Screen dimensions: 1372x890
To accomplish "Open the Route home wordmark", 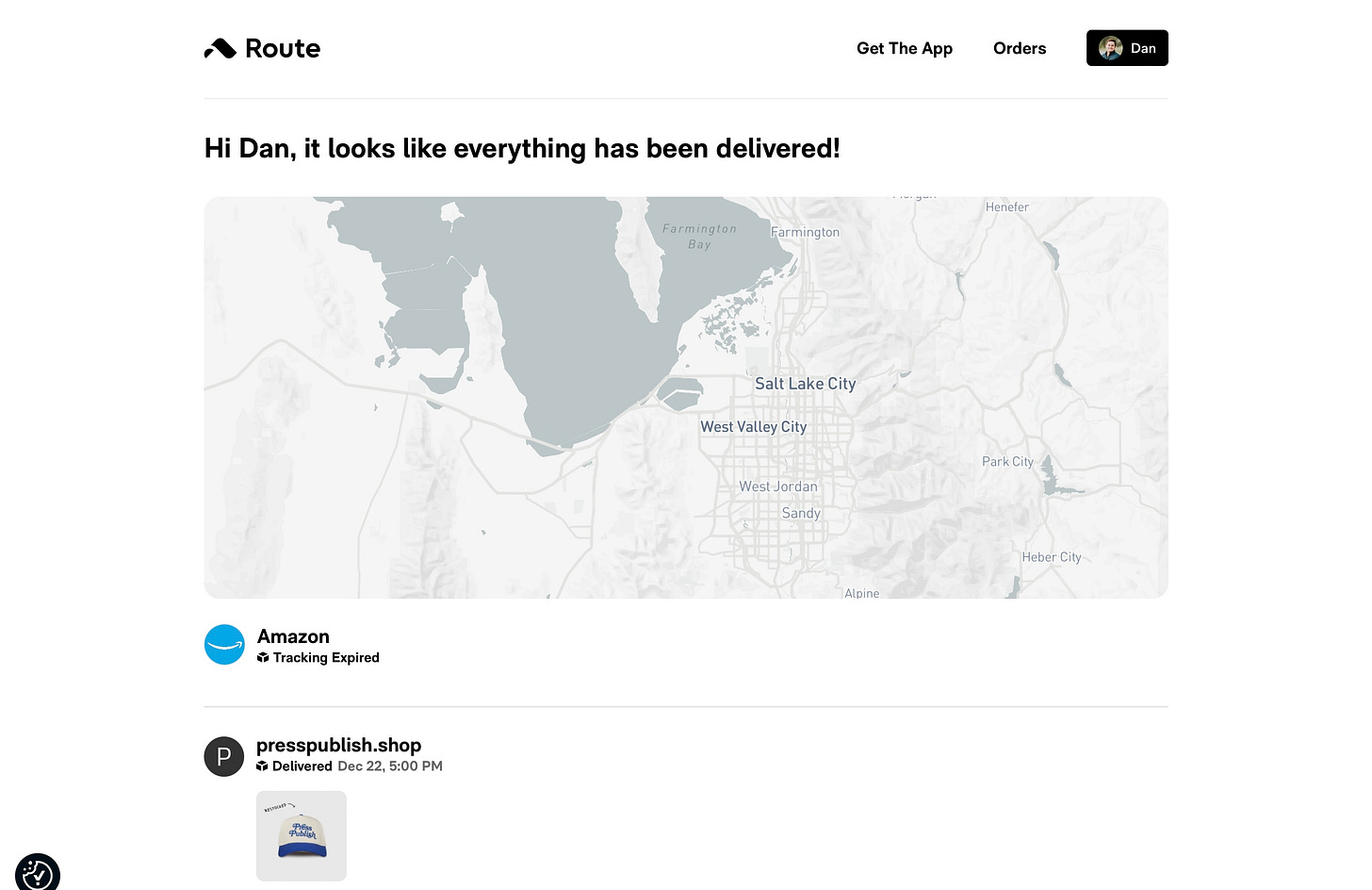I will click(x=283, y=48).
